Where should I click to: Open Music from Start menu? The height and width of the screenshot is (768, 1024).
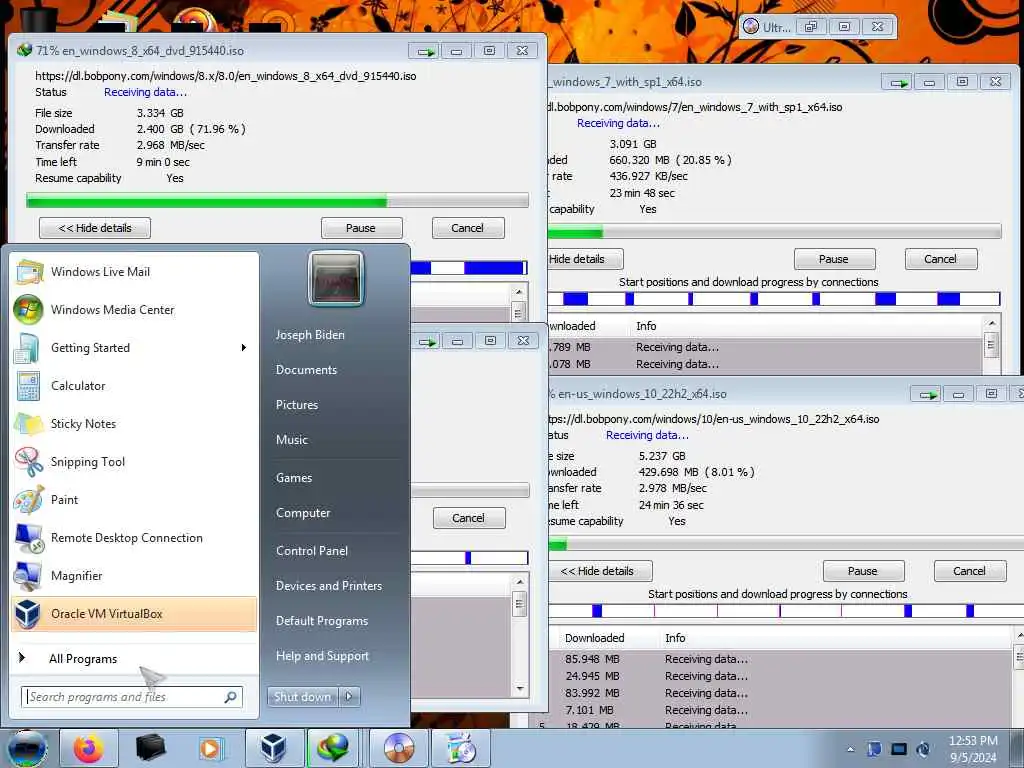[x=292, y=440]
